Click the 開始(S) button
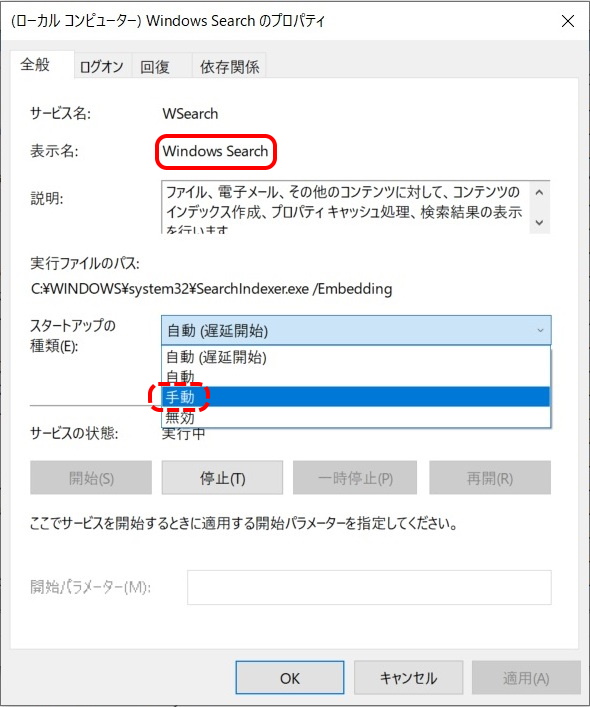The width and height of the screenshot is (590, 707). [x=91, y=477]
